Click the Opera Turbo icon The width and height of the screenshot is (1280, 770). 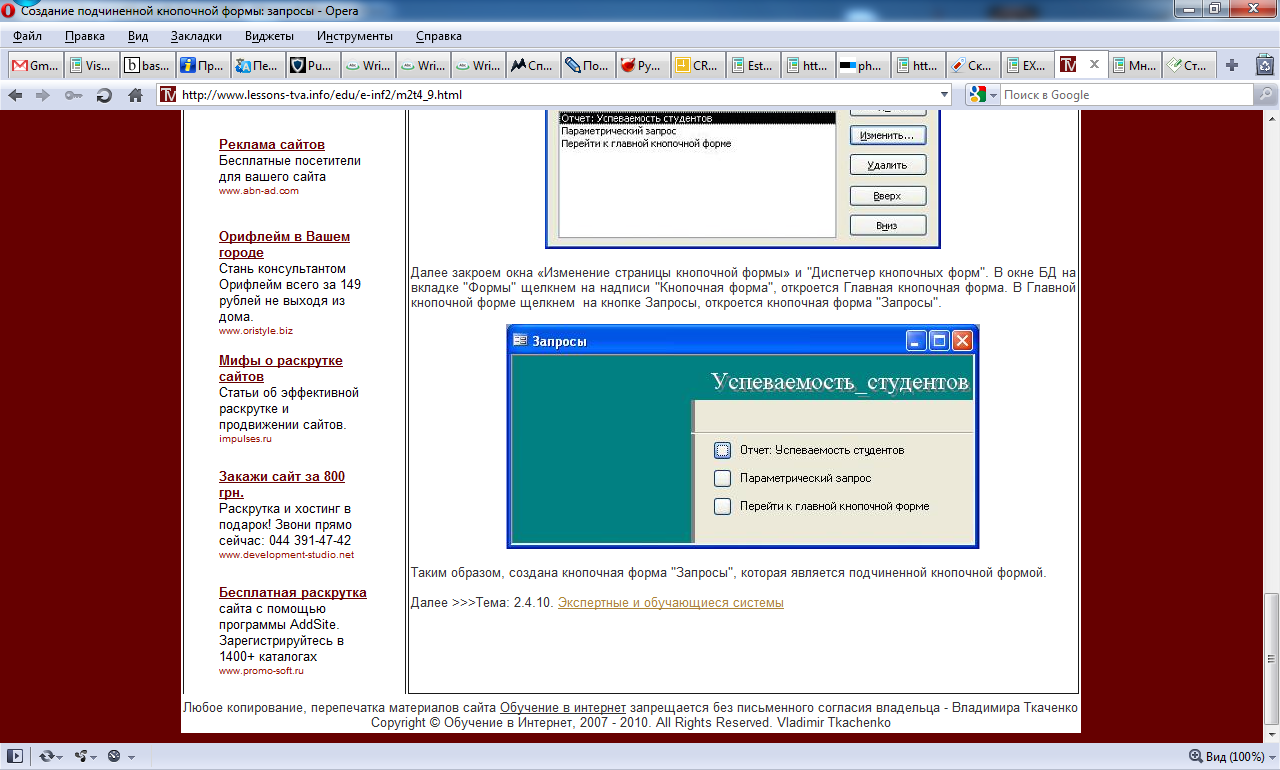coord(114,756)
